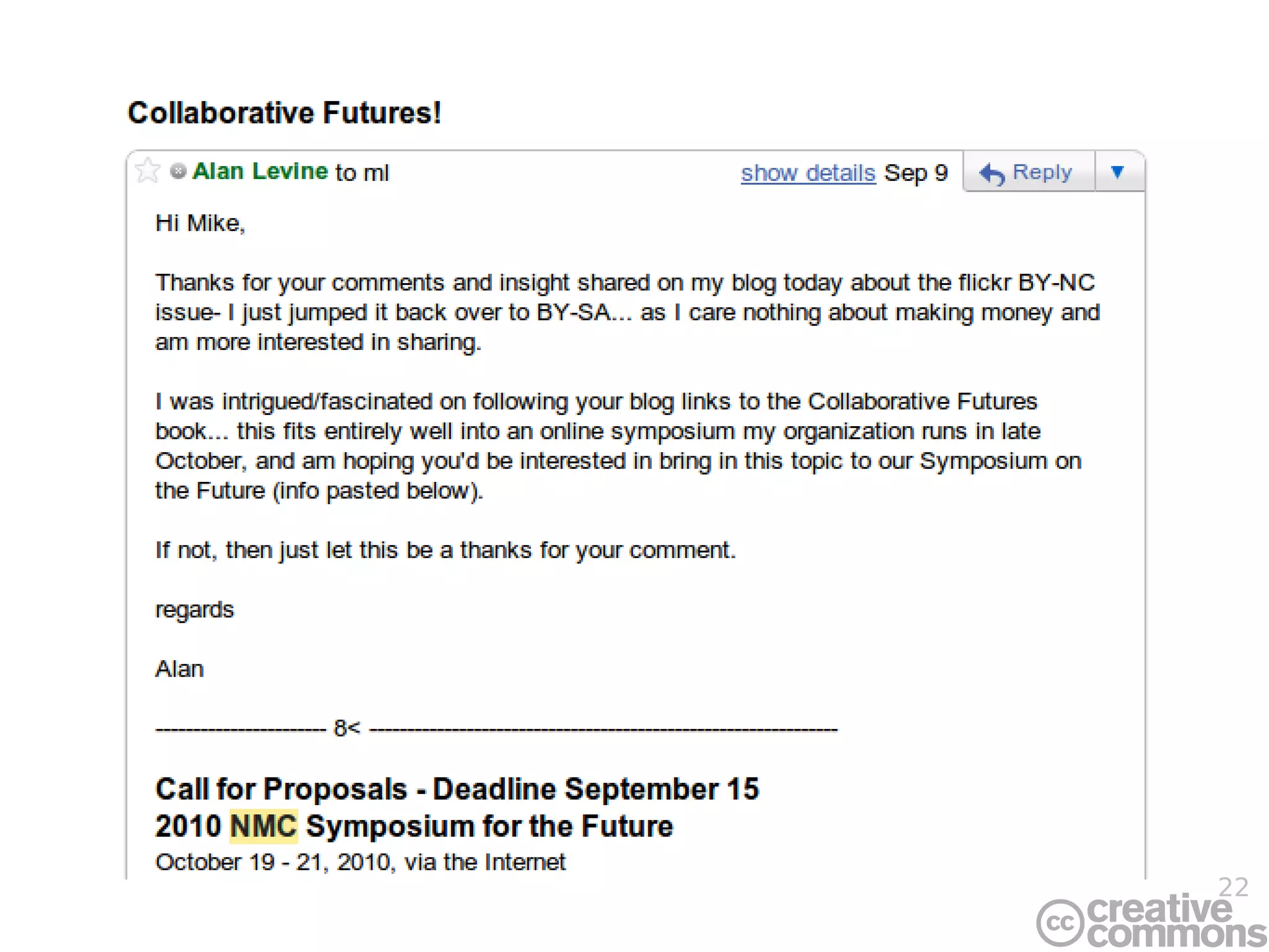Open sender name Alan Levine
Viewport: 1269px width, 952px height.
(260, 171)
